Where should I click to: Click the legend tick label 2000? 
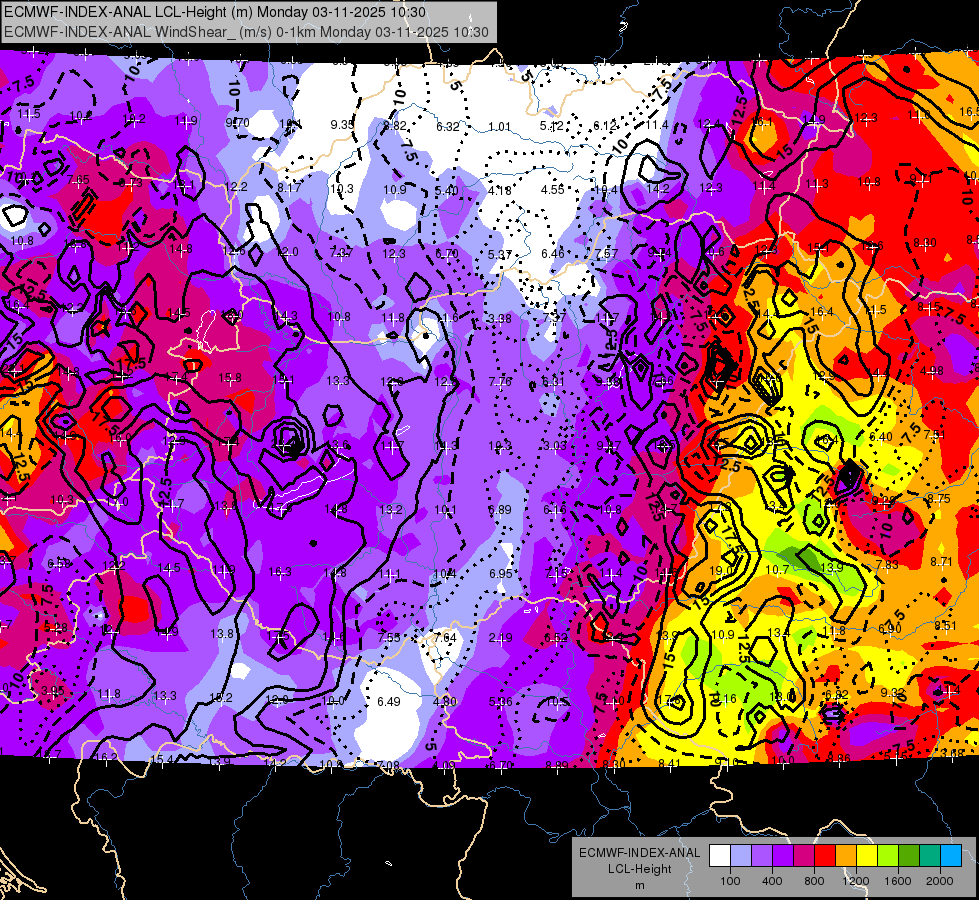tap(940, 881)
